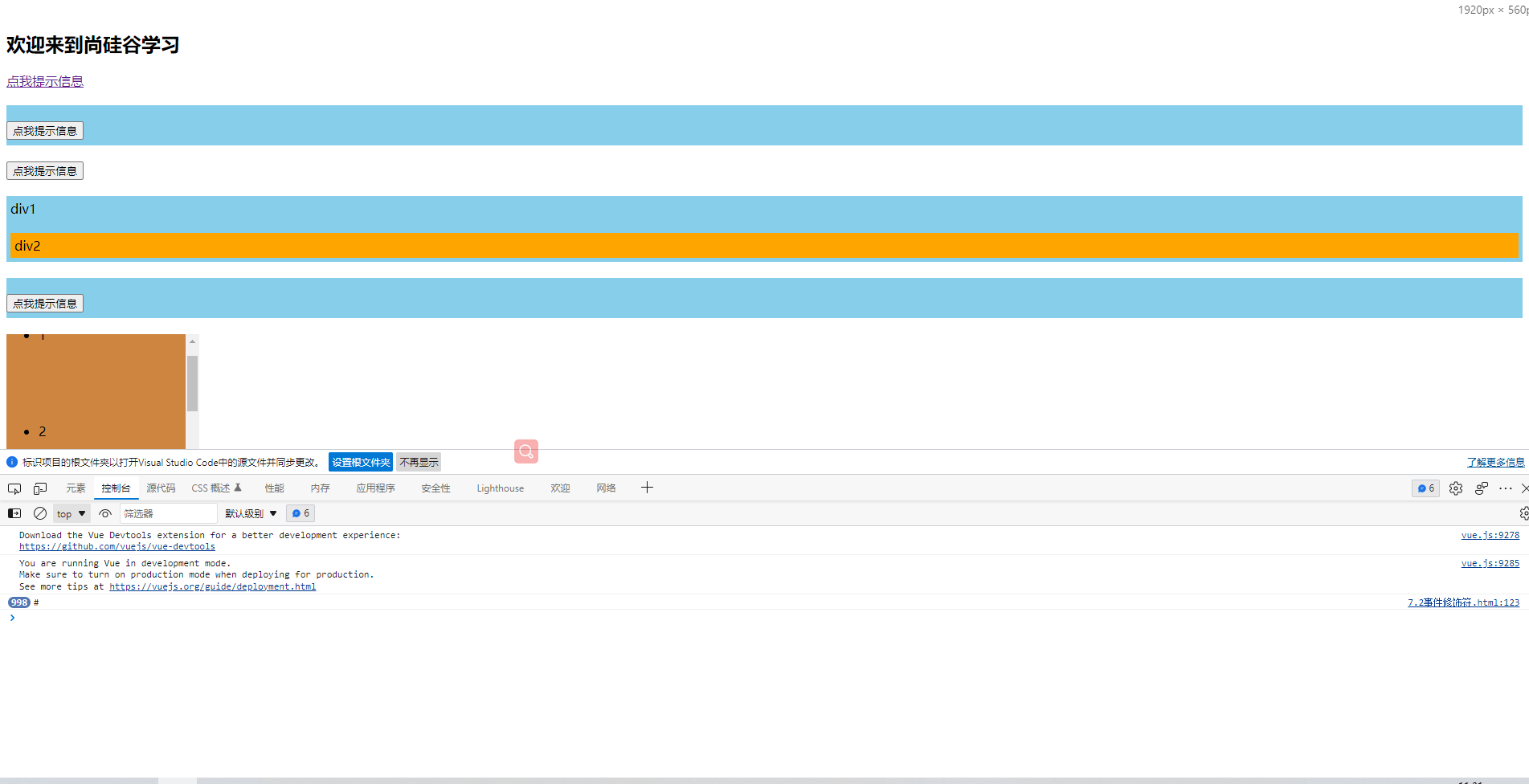Switch to the CSS 概述 tab
Image resolution: width=1529 pixels, height=784 pixels.
pyautogui.click(x=216, y=488)
